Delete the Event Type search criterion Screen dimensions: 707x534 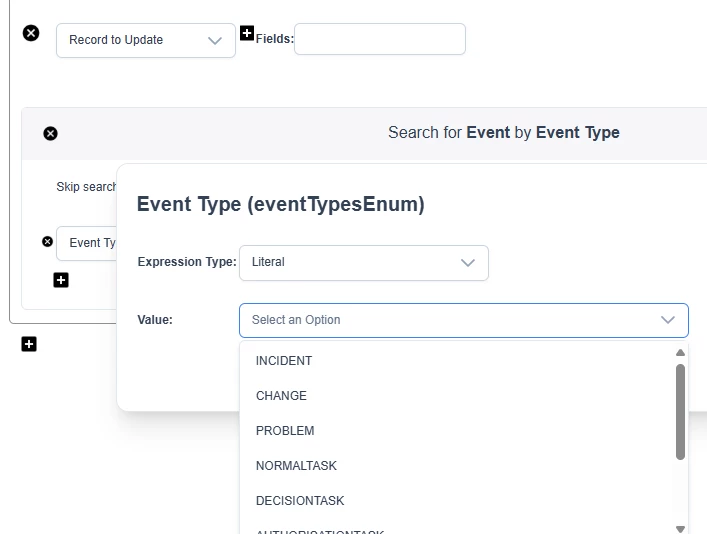pyautogui.click(x=47, y=241)
